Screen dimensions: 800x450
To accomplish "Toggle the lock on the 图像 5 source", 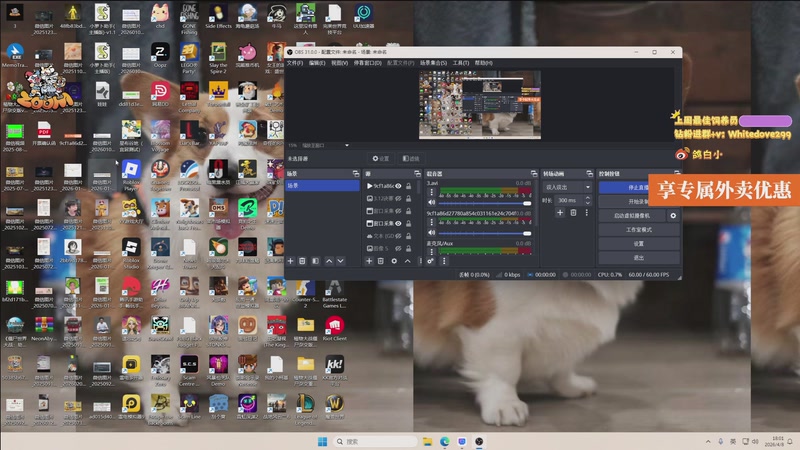I will tap(409, 248).
